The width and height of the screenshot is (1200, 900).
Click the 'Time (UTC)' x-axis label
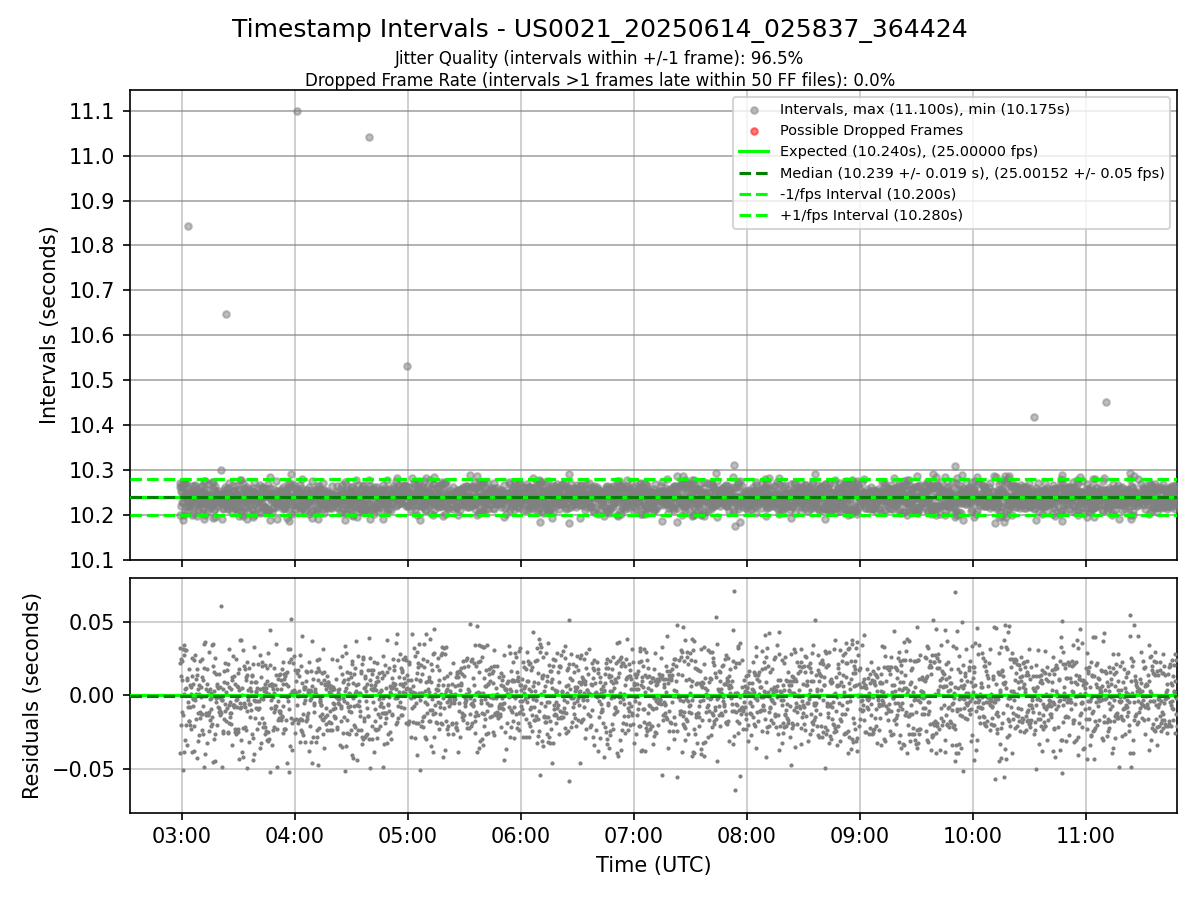pyautogui.click(x=653, y=865)
